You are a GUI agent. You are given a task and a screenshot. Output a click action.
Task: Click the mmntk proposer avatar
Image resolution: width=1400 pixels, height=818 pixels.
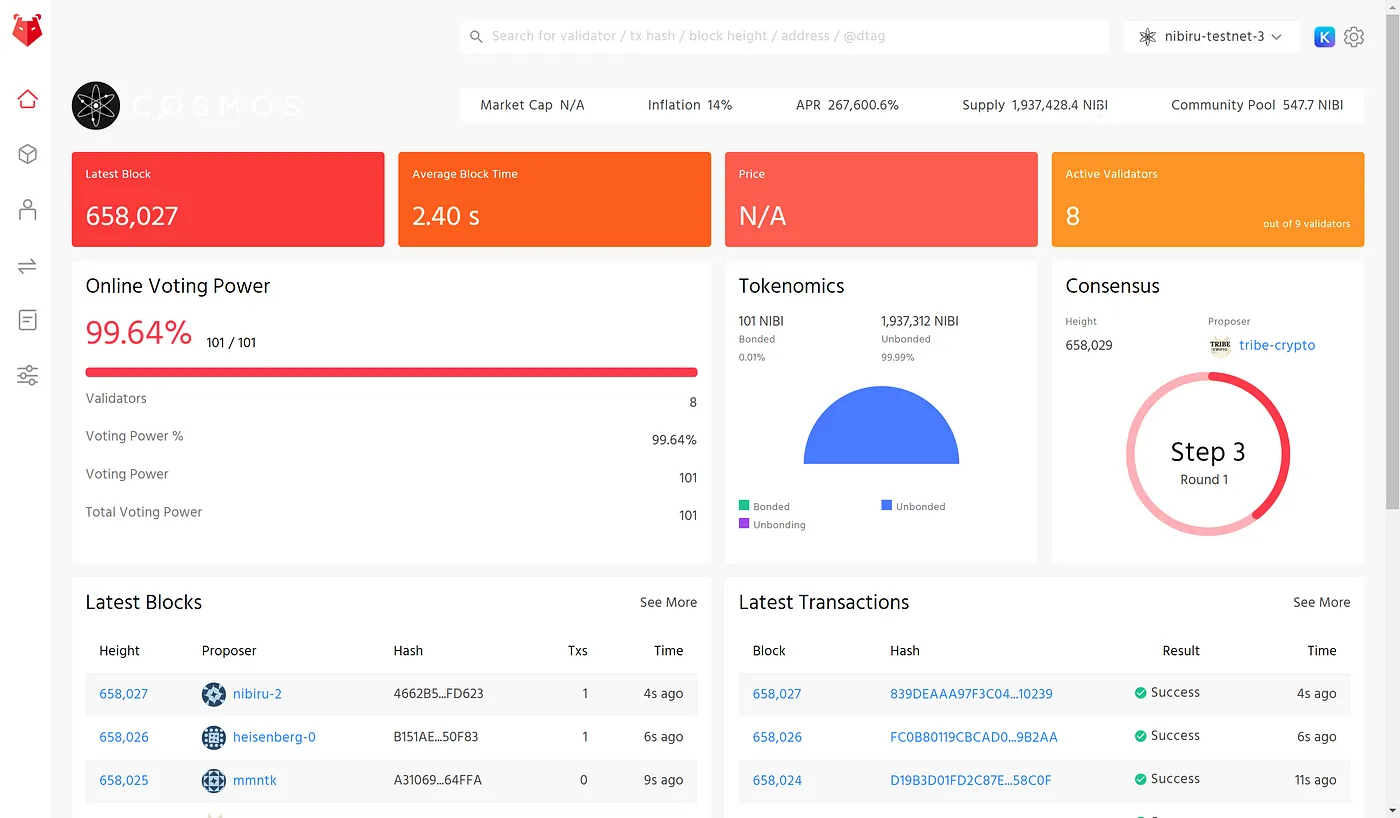(x=214, y=780)
